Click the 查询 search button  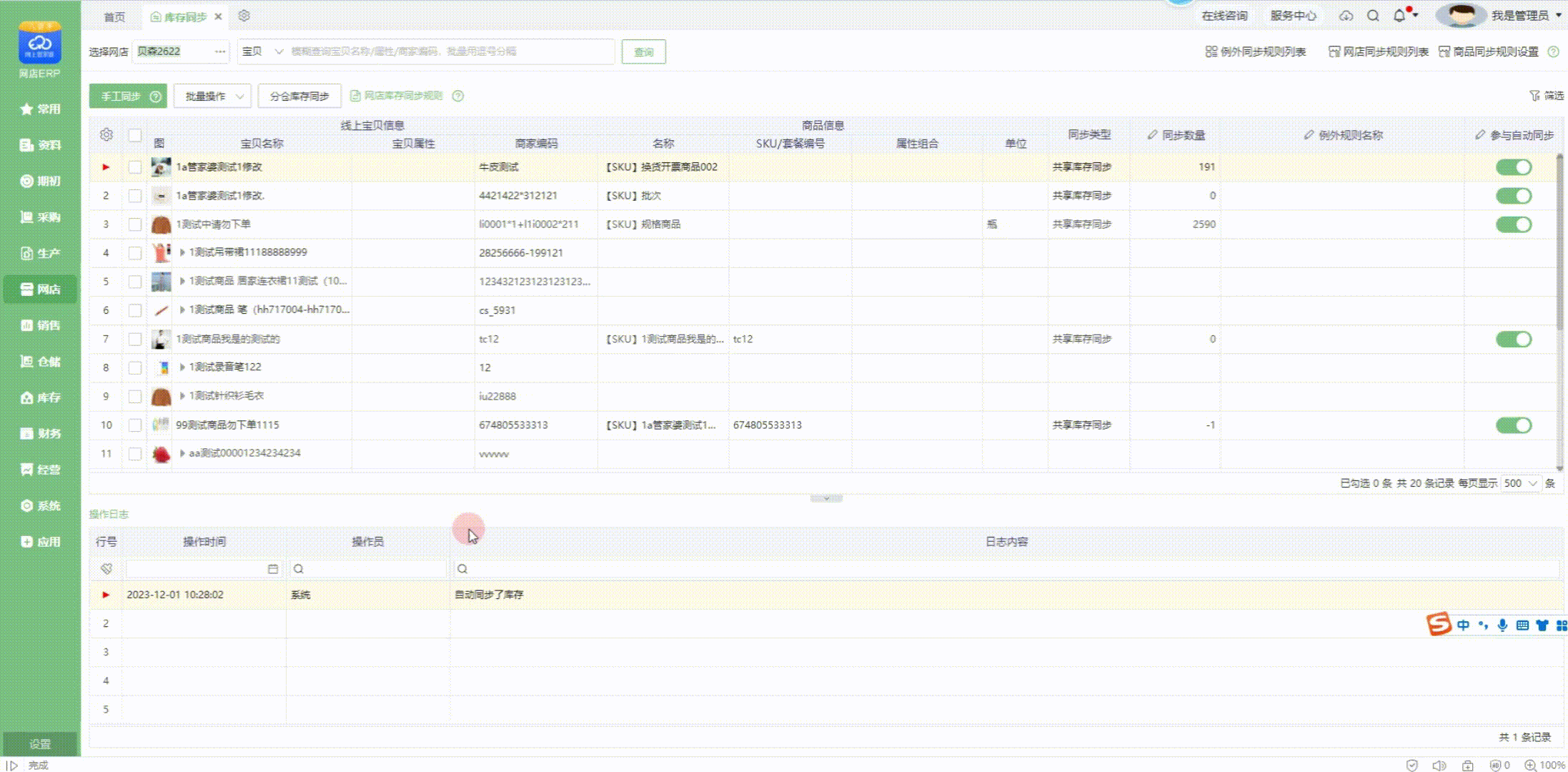[643, 51]
